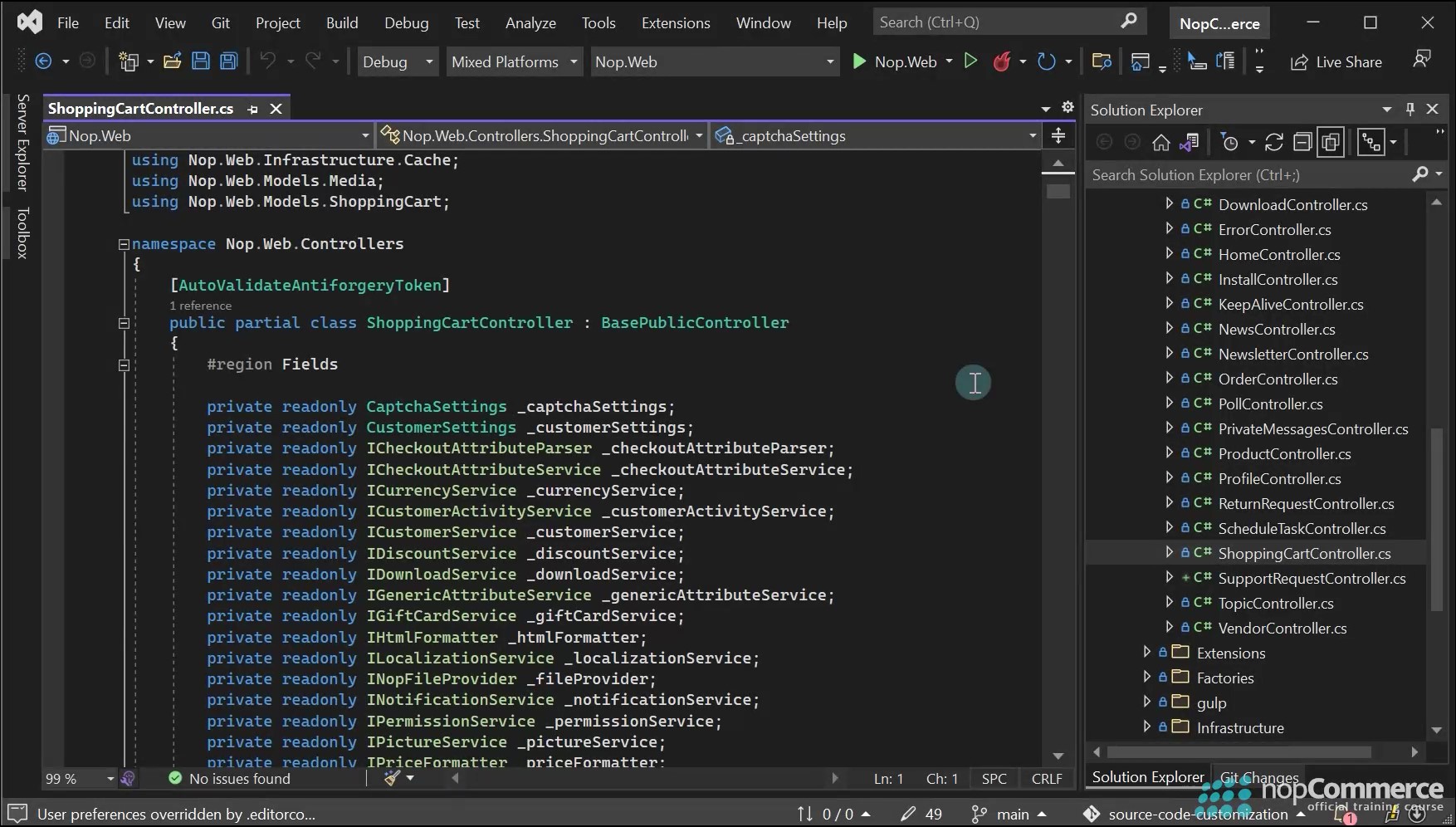Open the Analyze menu

[530, 22]
